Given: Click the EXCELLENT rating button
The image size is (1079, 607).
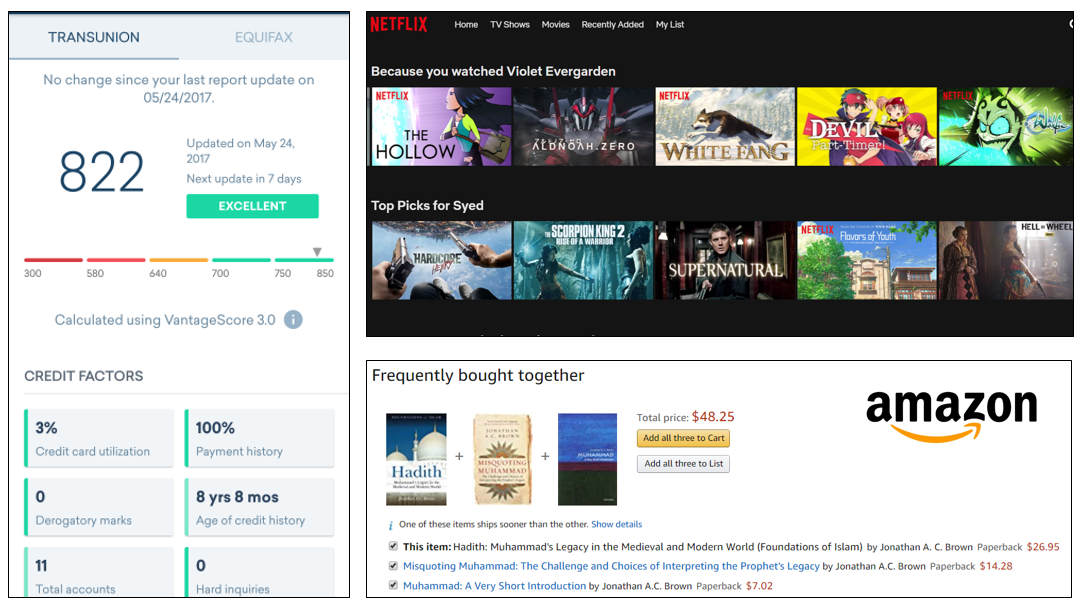Looking at the screenshot, I should click(x=253, y=206).
